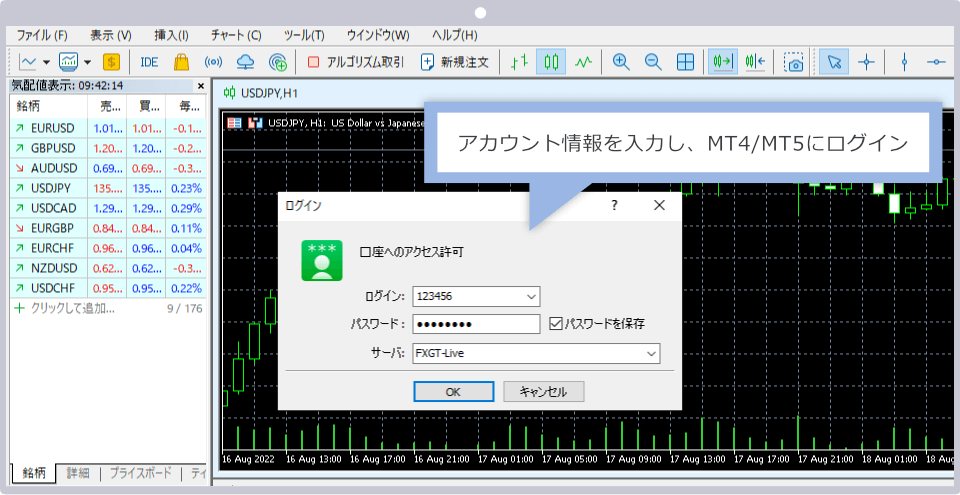Zoom in on the chart
The image size is (960, 495).
pyautogui.click(x=621, y=62)
